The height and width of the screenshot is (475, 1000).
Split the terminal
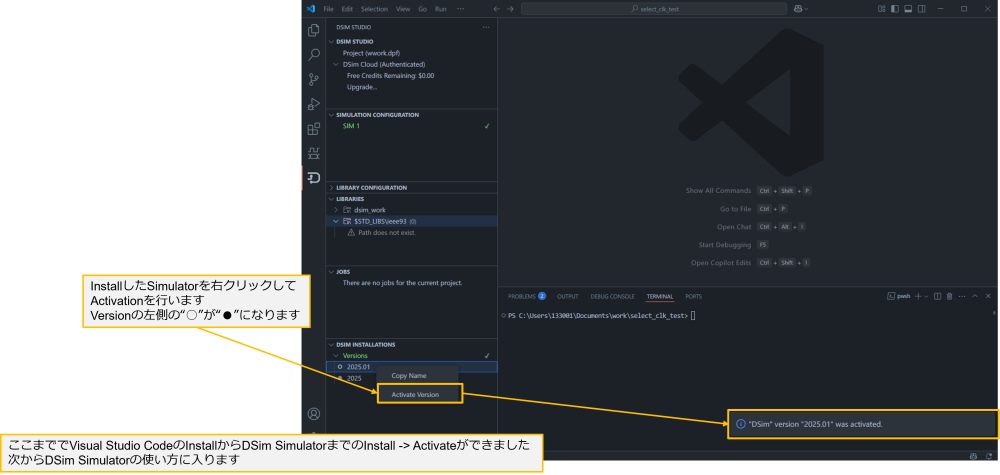938,296
